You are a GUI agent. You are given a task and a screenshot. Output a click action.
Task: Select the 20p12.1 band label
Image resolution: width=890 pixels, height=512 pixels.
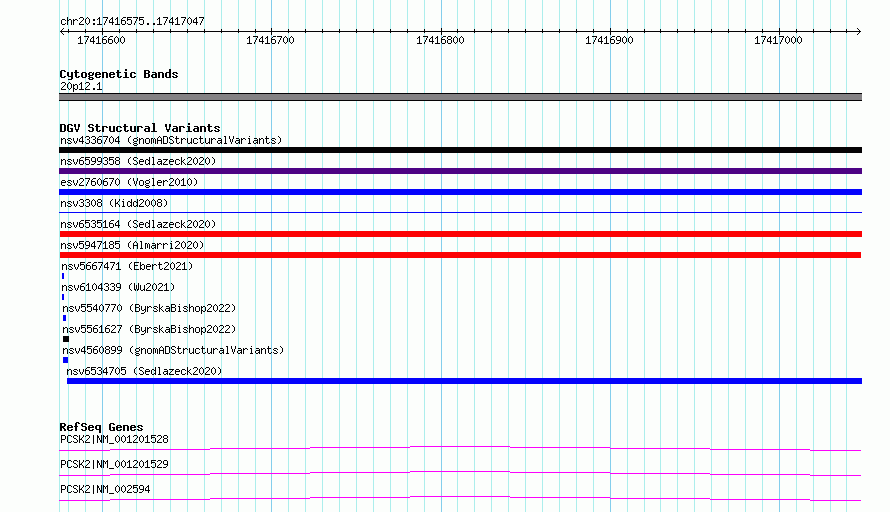[81, 86]
